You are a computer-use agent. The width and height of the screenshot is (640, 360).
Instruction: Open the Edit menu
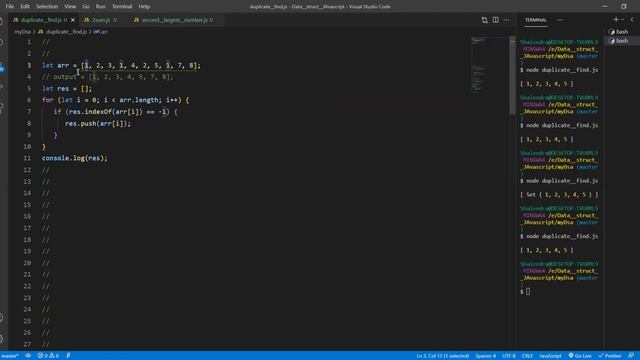pyautogui.click(x=25, y=7)
